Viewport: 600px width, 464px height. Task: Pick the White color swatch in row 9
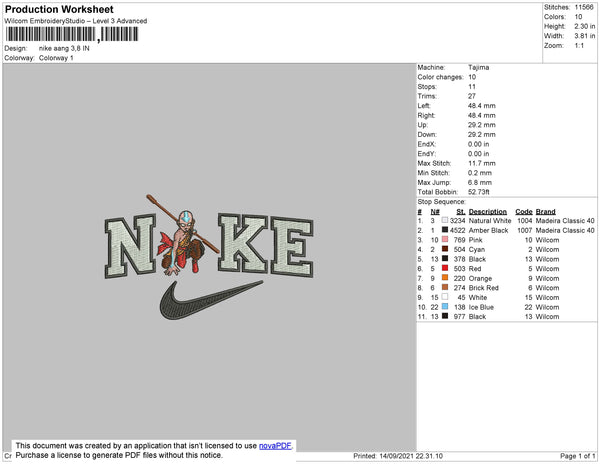445,297
